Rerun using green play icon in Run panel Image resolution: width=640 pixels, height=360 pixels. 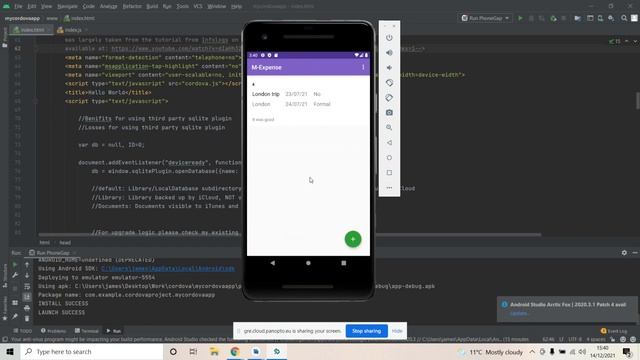15,265
